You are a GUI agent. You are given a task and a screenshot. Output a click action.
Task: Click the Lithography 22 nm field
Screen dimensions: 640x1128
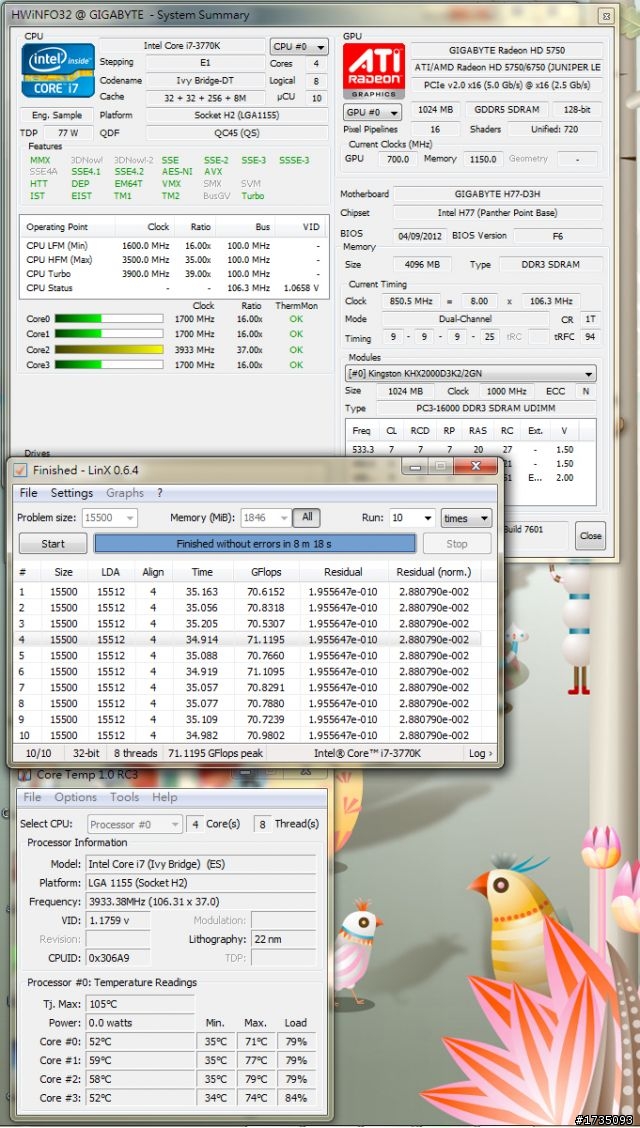[x=283, y=939]
